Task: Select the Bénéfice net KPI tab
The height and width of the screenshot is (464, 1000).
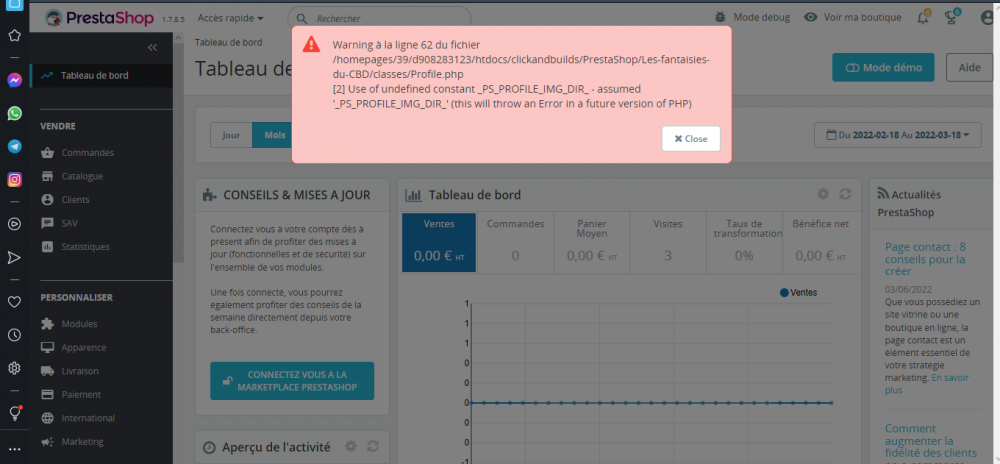Action: (820, 242)
